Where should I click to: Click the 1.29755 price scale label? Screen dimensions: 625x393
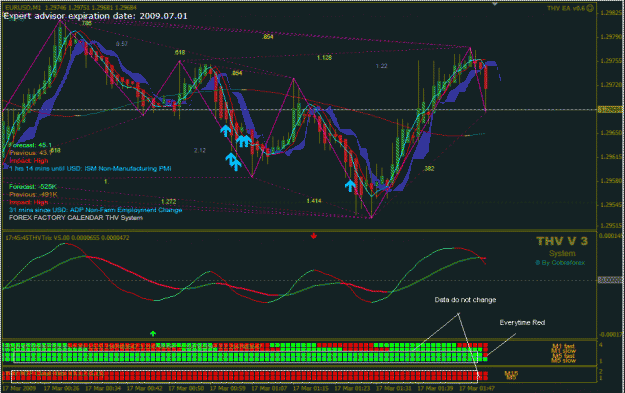click(611, 61)
